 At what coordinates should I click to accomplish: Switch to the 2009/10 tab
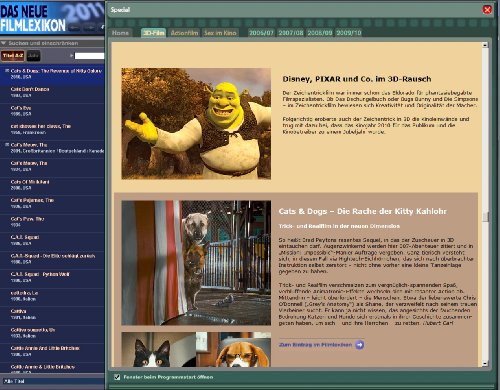pyautogui.click(x=349, y=33)
